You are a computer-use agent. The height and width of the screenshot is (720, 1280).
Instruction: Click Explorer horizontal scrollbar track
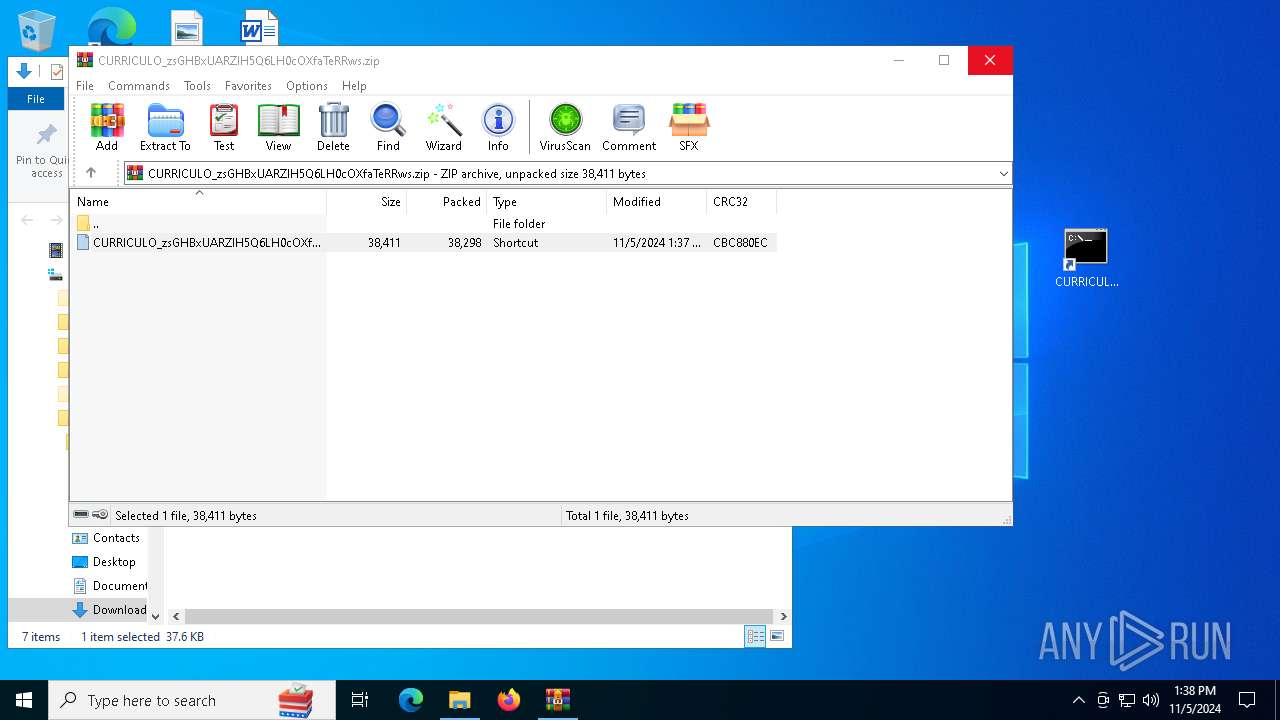480,616
